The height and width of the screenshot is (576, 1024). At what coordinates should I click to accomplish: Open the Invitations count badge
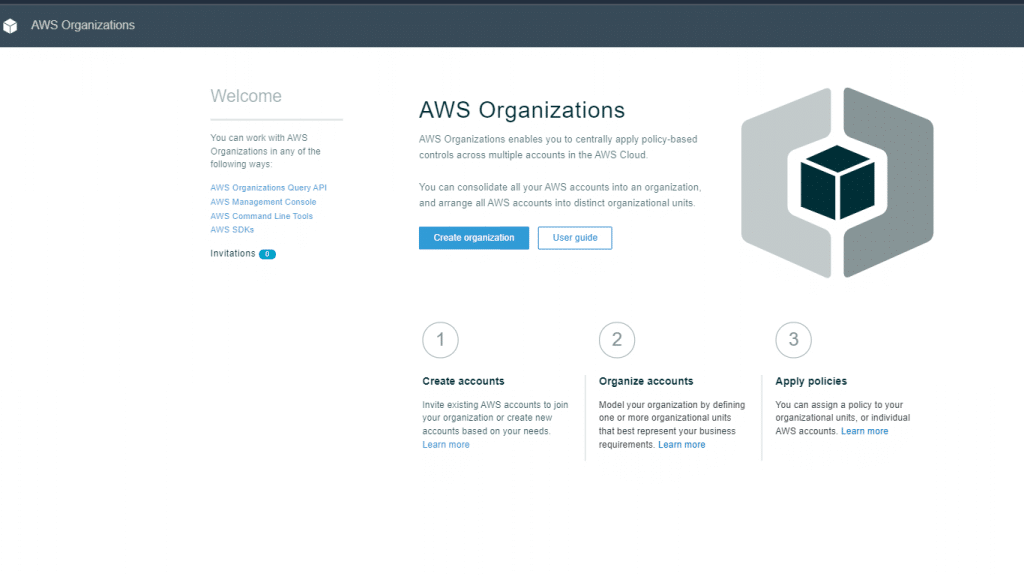coord(267,254)
